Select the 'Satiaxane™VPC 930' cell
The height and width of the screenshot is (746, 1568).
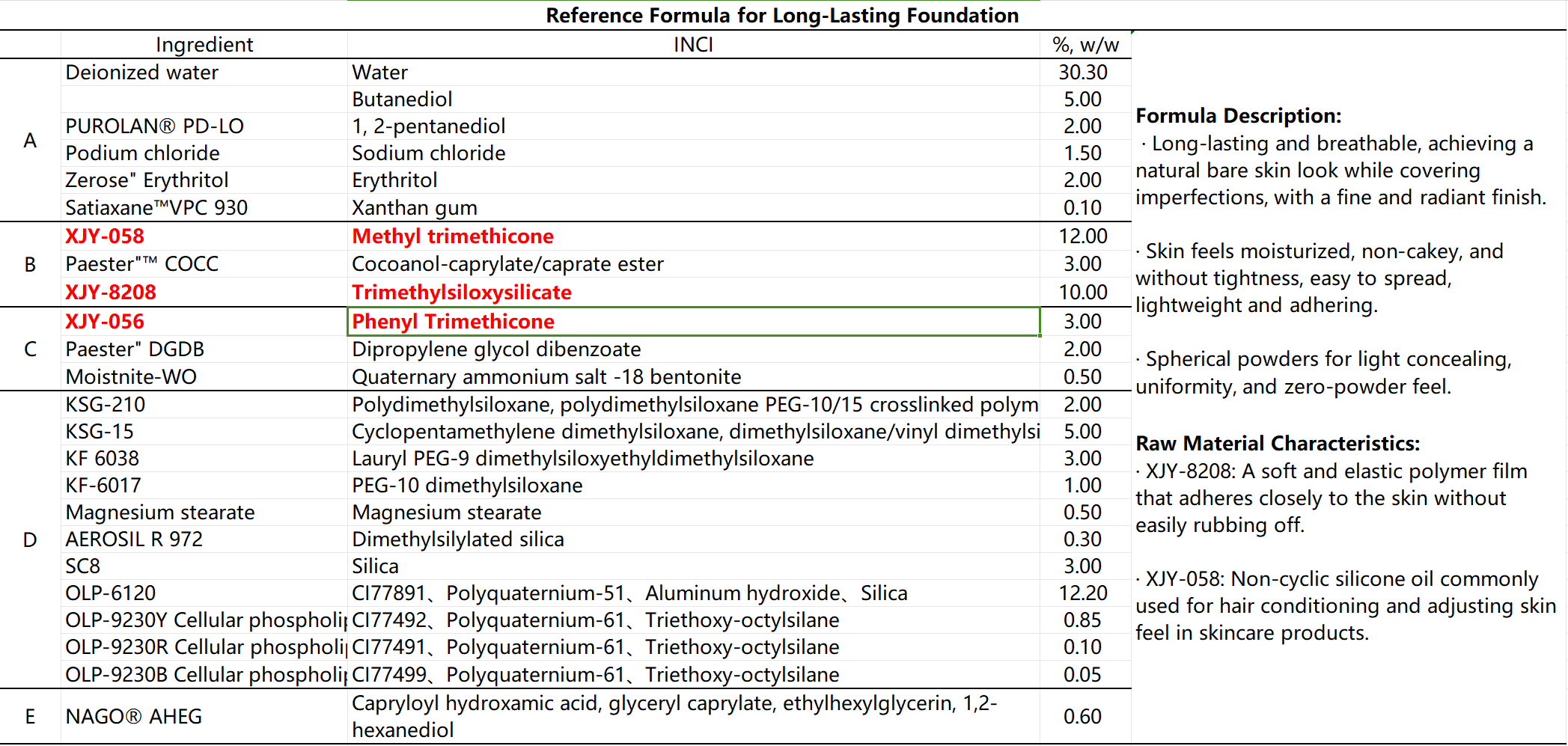[x=204, y=207]
